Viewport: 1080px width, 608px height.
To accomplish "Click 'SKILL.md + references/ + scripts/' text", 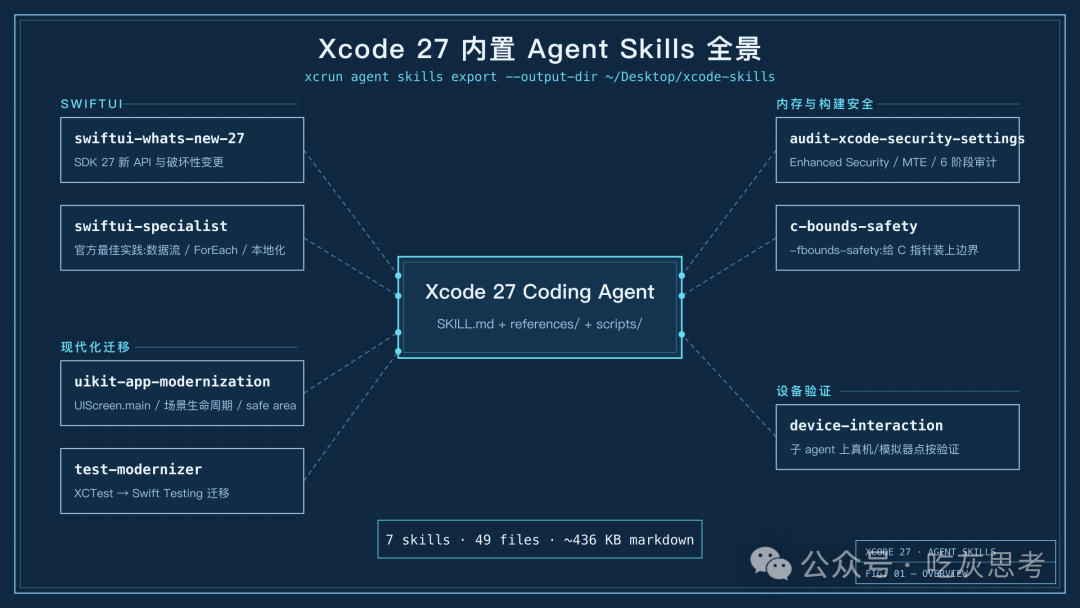I will (539, 324).
